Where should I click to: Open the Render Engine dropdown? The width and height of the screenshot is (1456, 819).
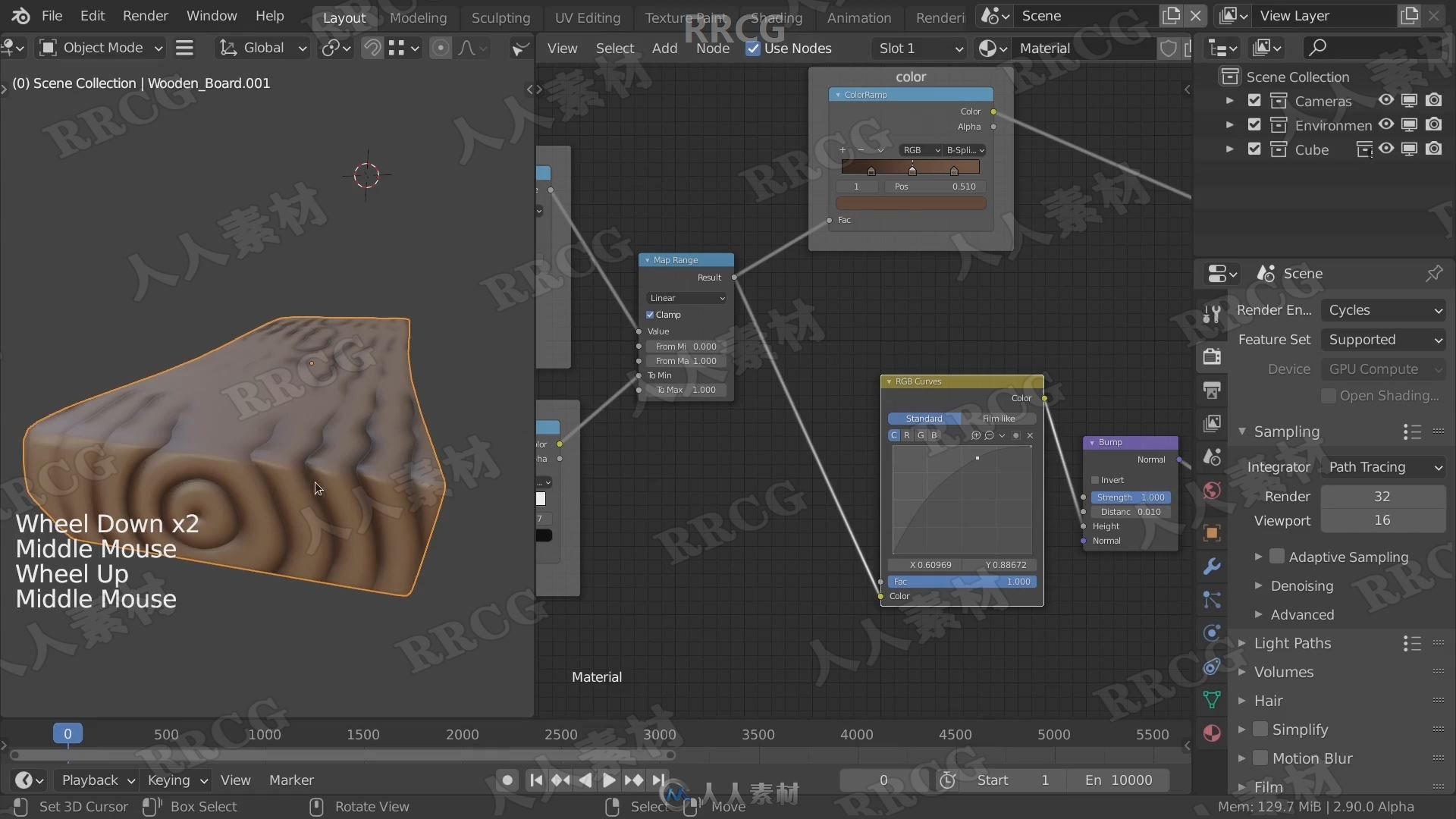coord(1383,309)
